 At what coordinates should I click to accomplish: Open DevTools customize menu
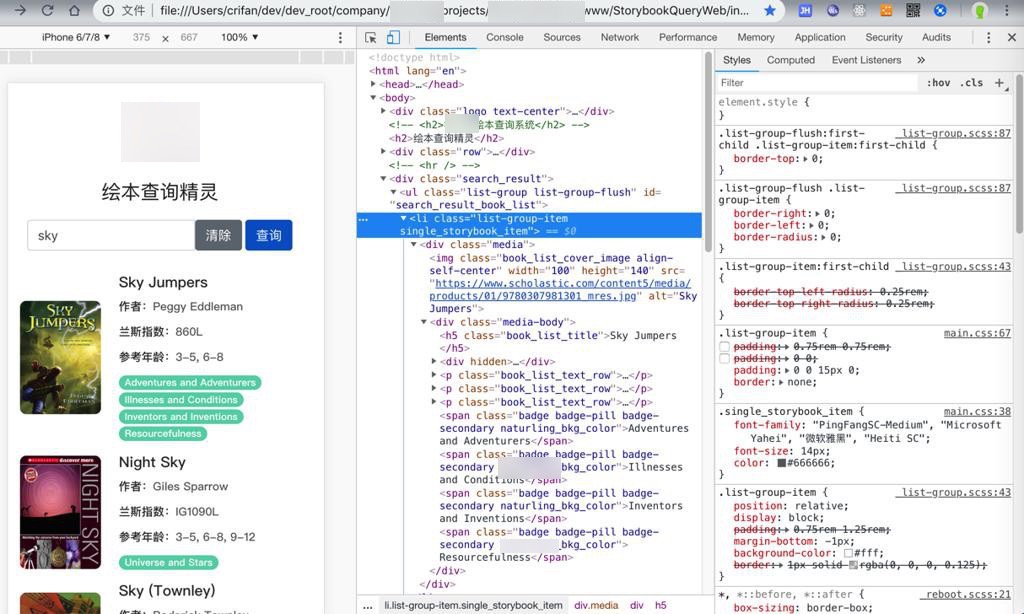tap(988, 38)
